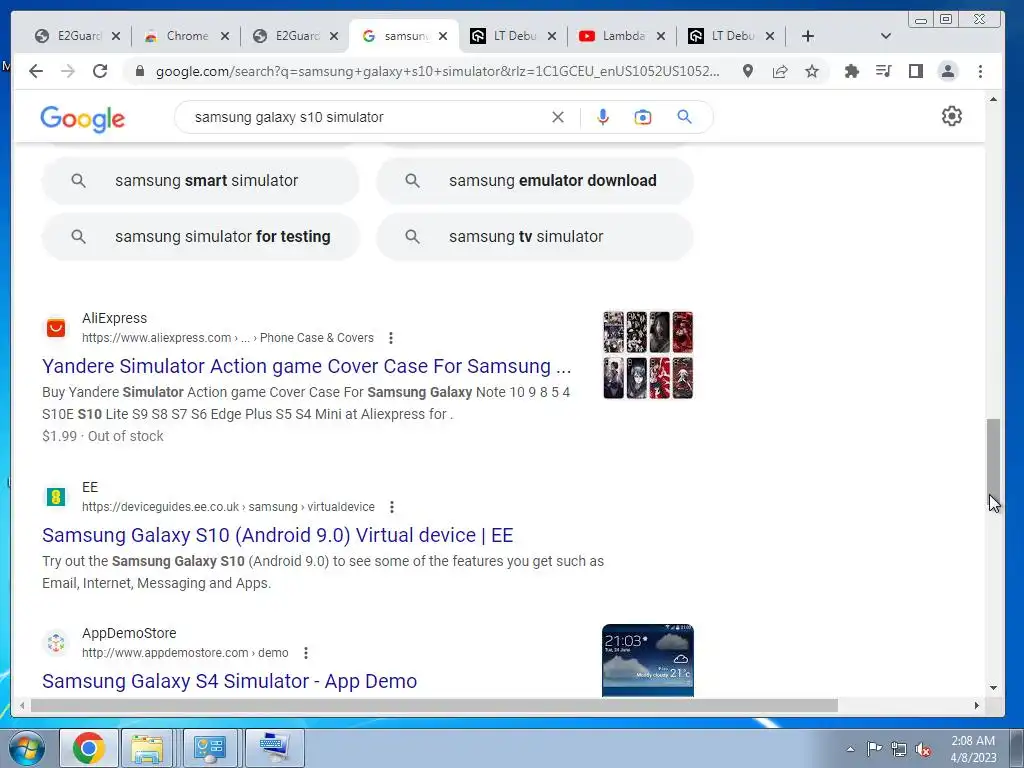Open location permission icon in address bar

[748, 71]
